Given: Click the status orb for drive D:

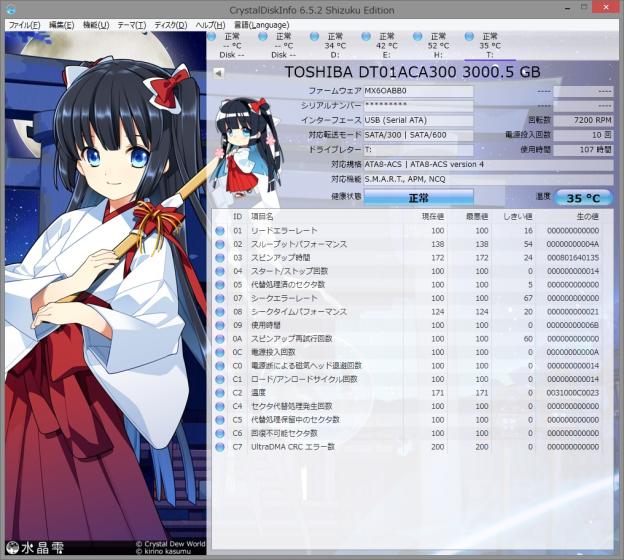Looking at the screenshot, I should pos(314,37).
